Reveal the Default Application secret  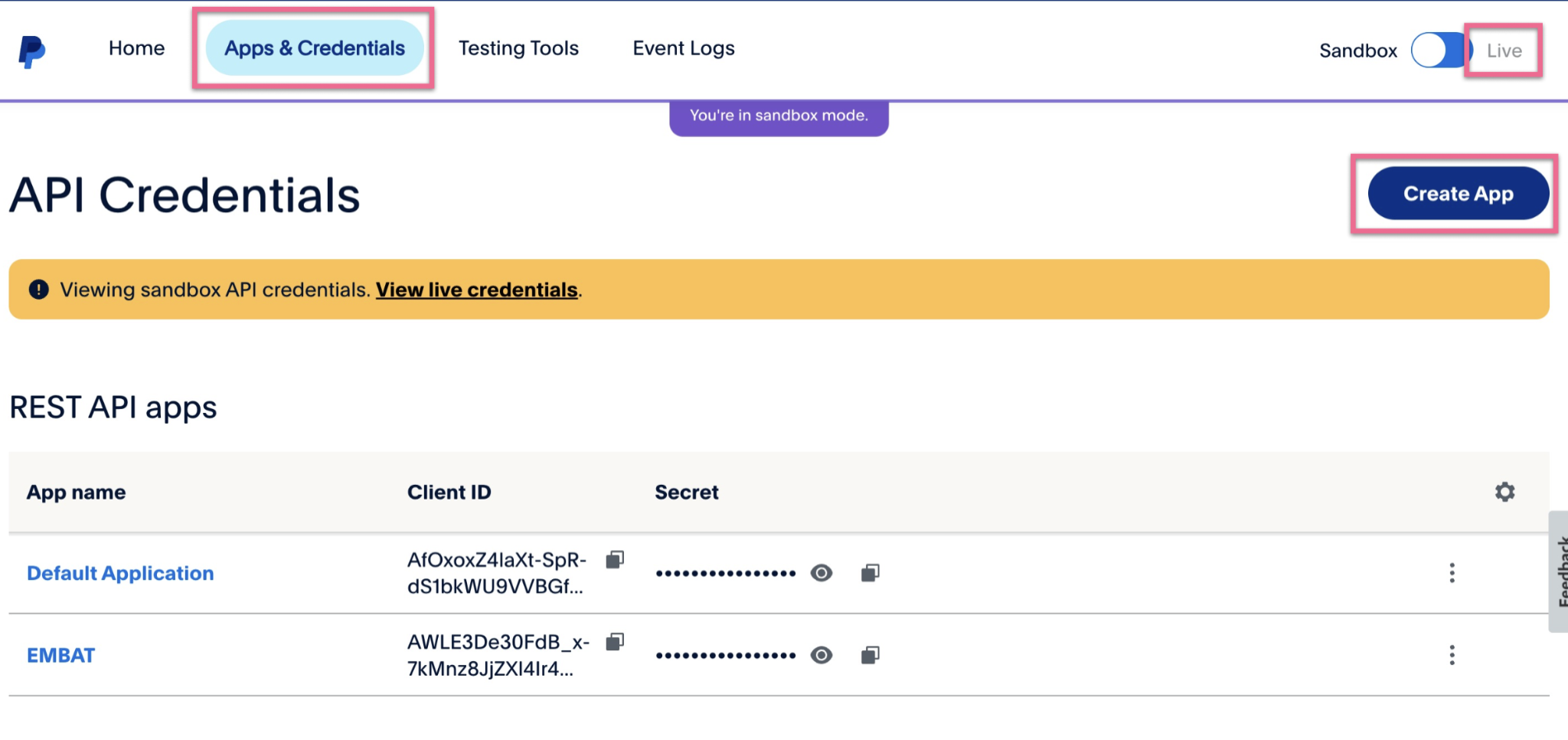822,573
